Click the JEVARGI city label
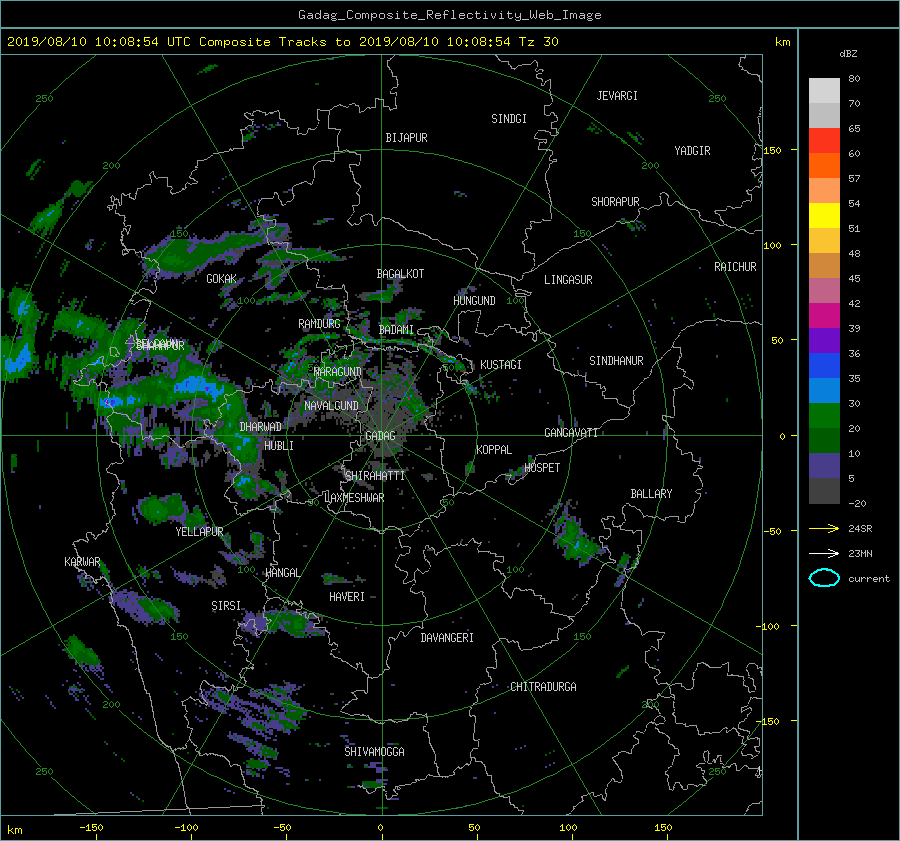Image resolution: width=900 pixels, height=841 pixels. (x=617, y=96)
